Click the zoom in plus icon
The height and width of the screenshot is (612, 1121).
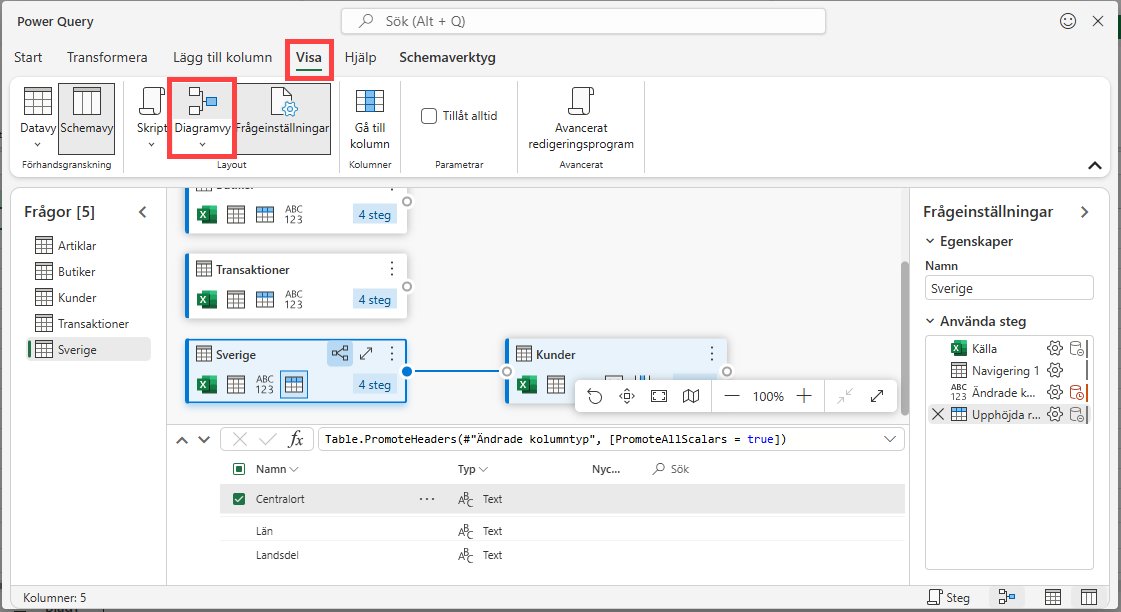(x=804, y=396)
